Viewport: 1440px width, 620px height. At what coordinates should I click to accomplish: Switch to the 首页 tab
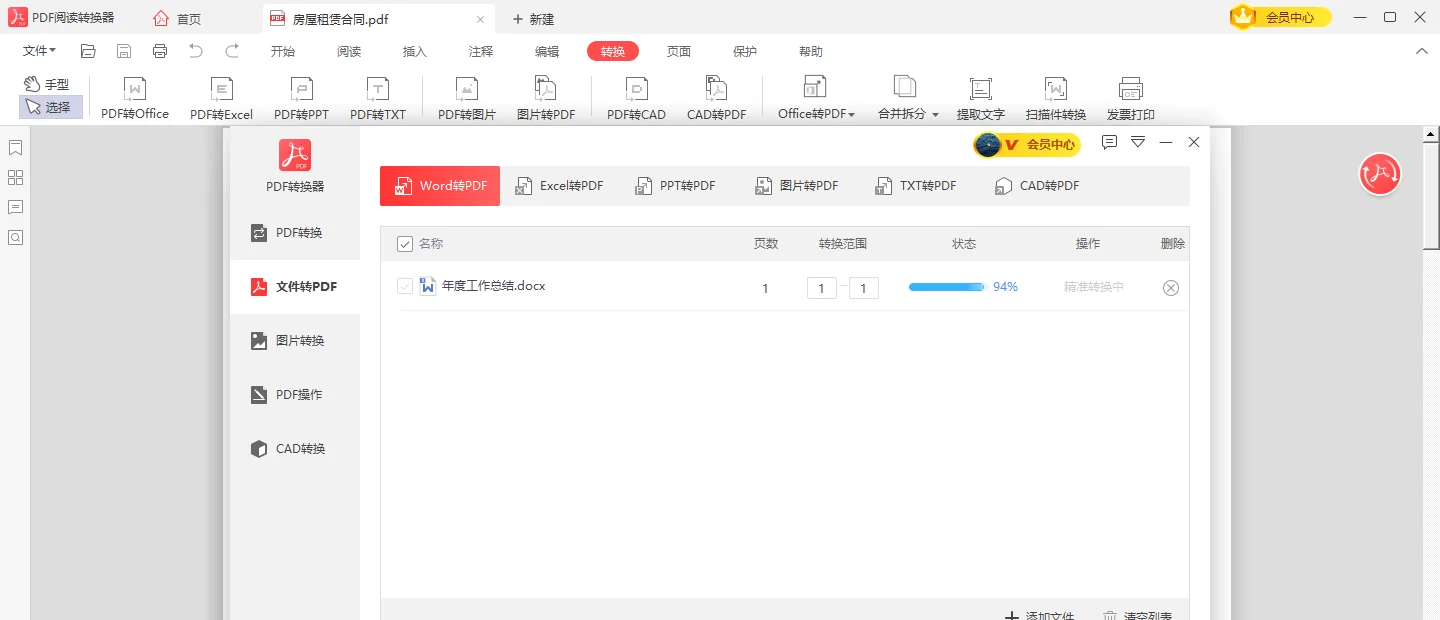[x=177, y=19]
